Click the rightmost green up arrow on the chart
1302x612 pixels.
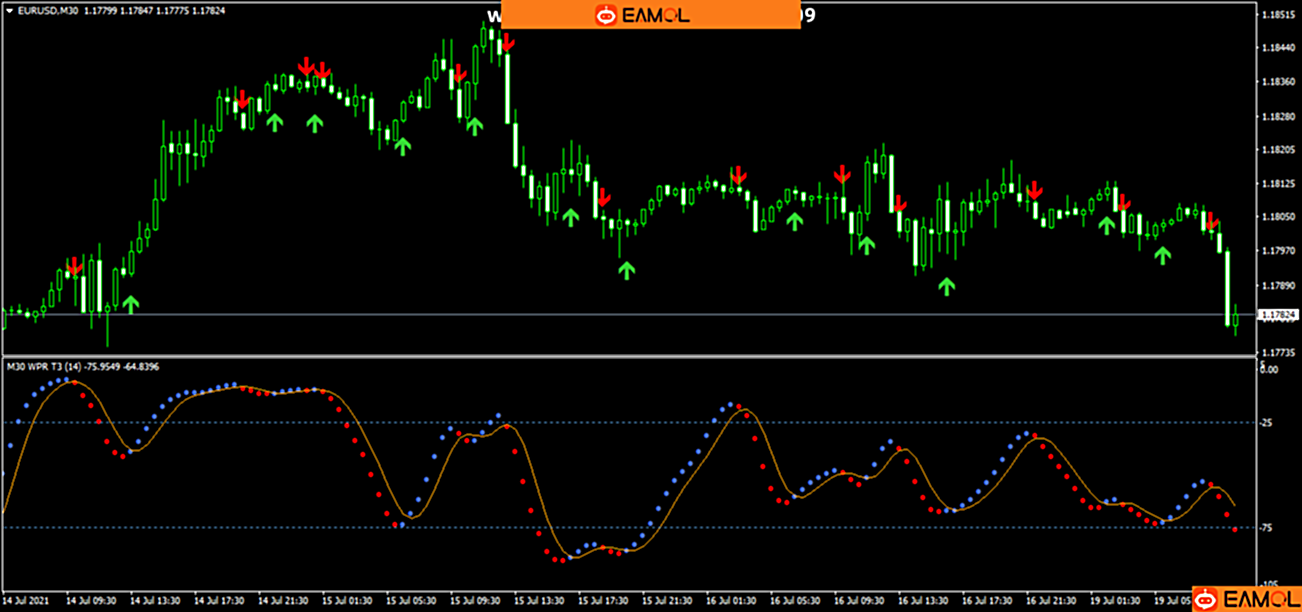(x=1162, y=255)
